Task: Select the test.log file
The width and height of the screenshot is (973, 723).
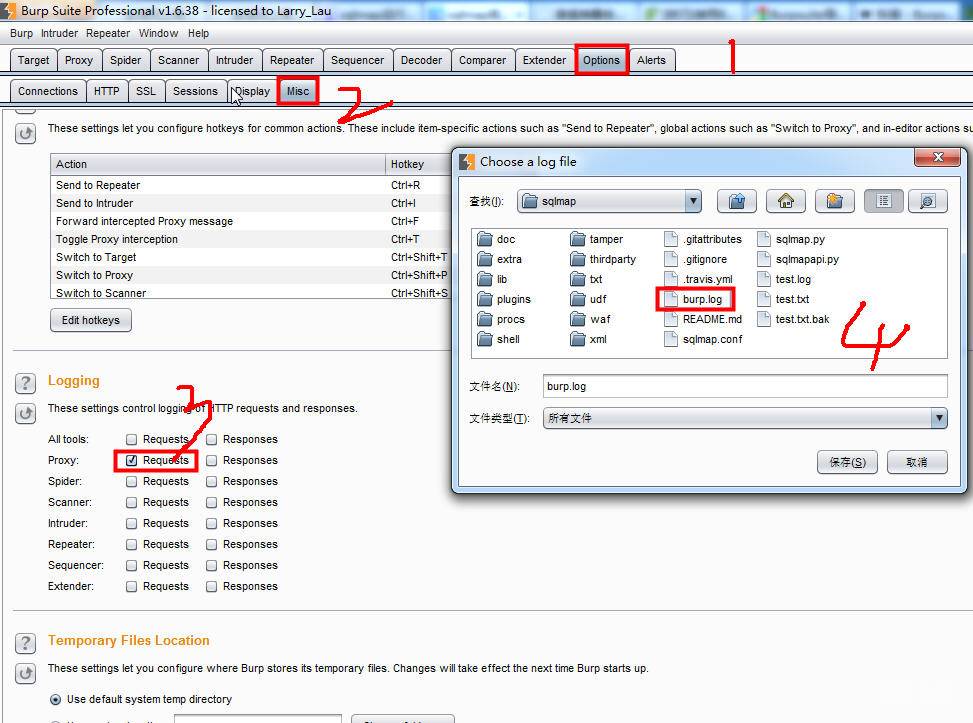Action: tap(784, 279)
